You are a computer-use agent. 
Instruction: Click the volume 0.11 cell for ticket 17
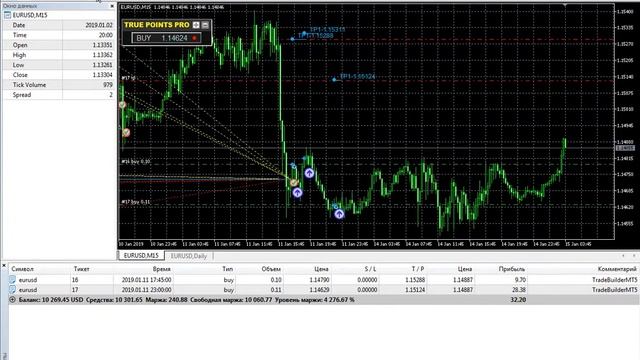pyautogui.click(x=276, y=290)
